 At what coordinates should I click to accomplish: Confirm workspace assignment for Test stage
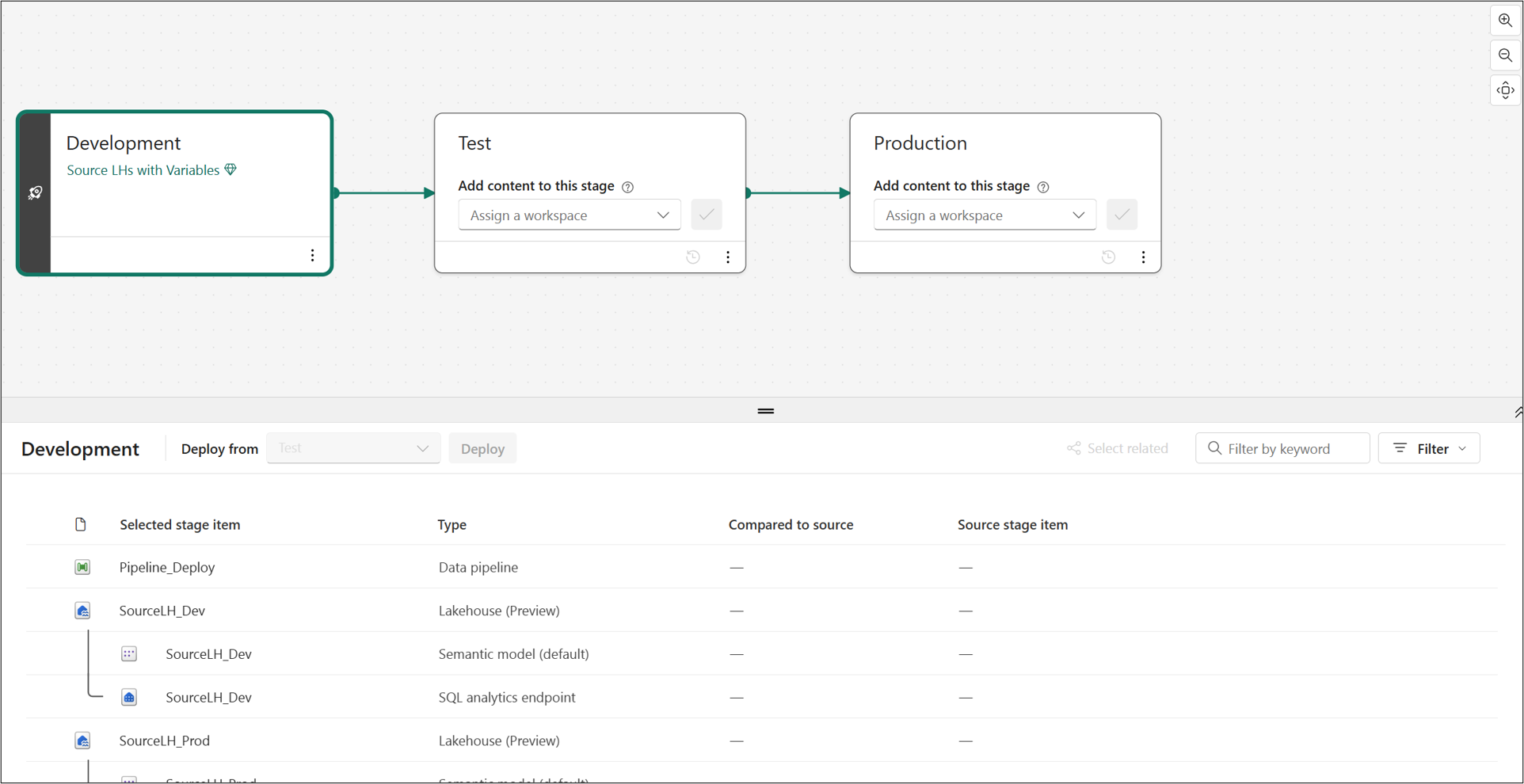click(706, 215)
